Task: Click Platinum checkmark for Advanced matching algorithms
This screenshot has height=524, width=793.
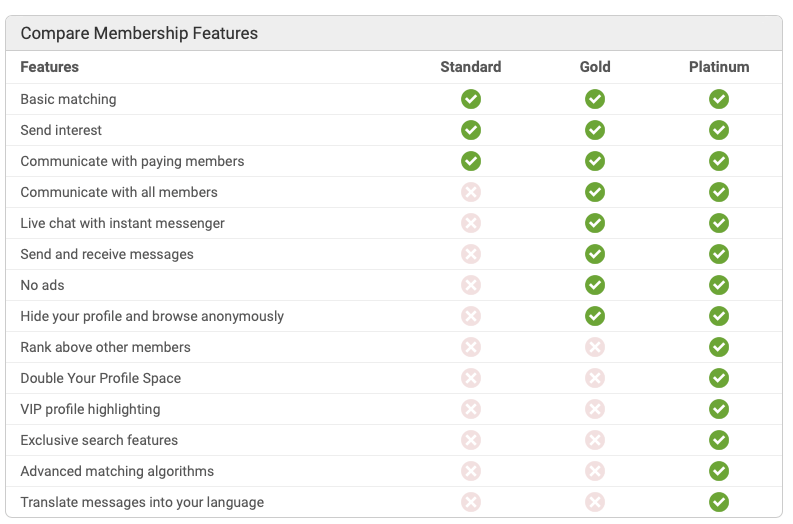Action: (719, 471)
